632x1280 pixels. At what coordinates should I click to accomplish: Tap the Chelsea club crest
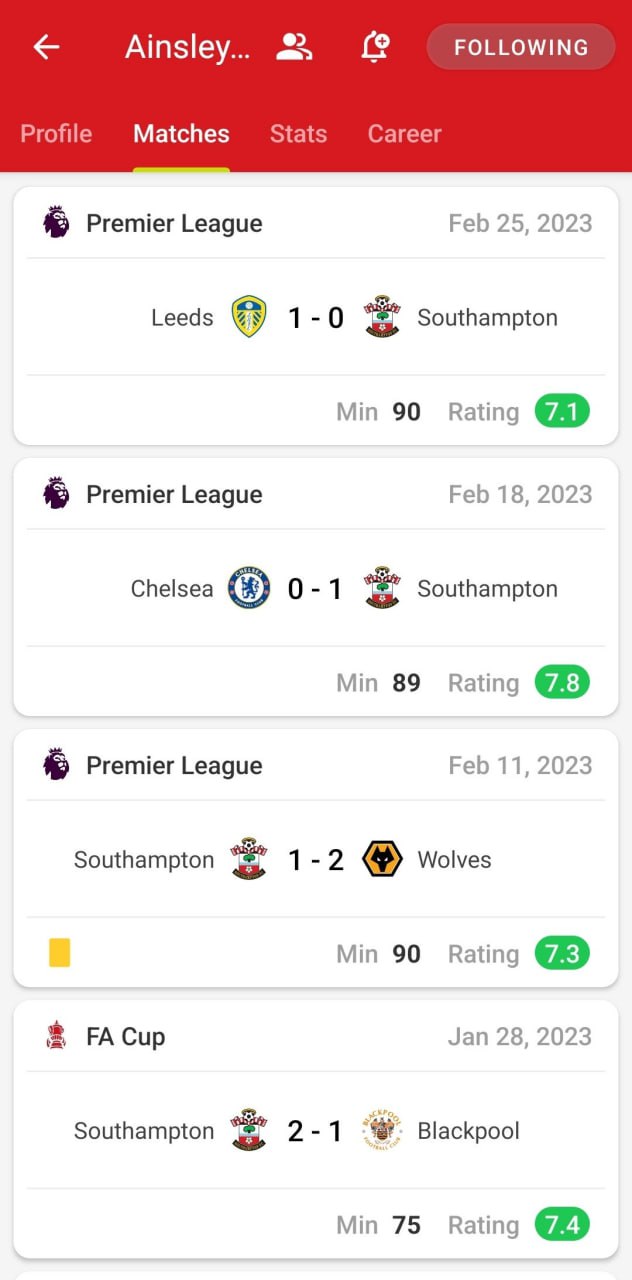pos(249,588)
